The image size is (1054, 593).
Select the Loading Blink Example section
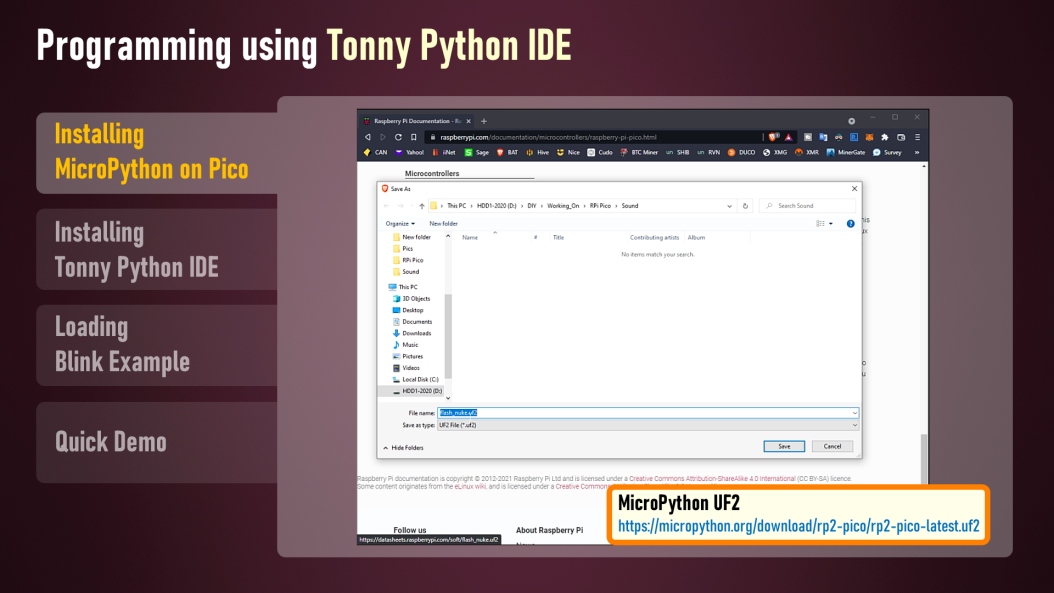157,345
